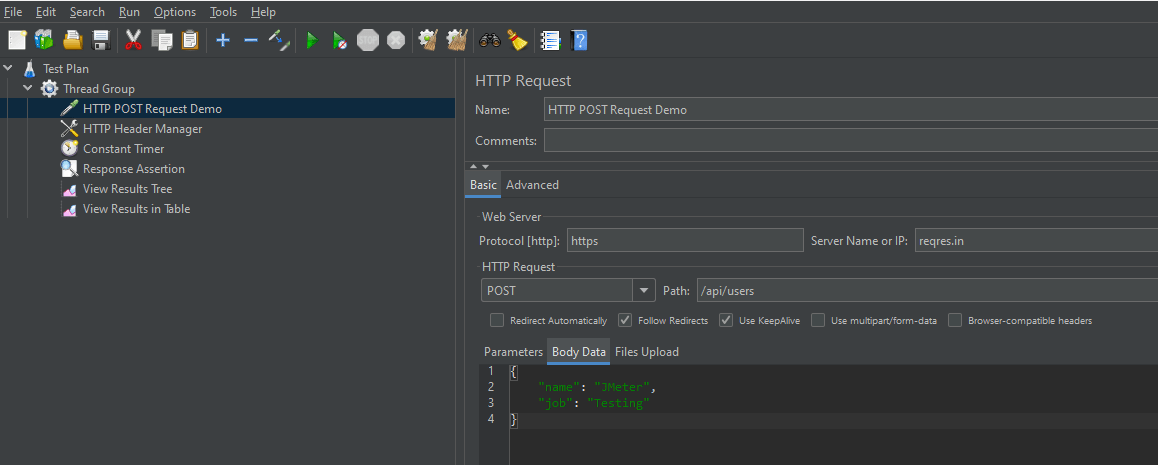Click the Cut scissors icon

[133, 40]
